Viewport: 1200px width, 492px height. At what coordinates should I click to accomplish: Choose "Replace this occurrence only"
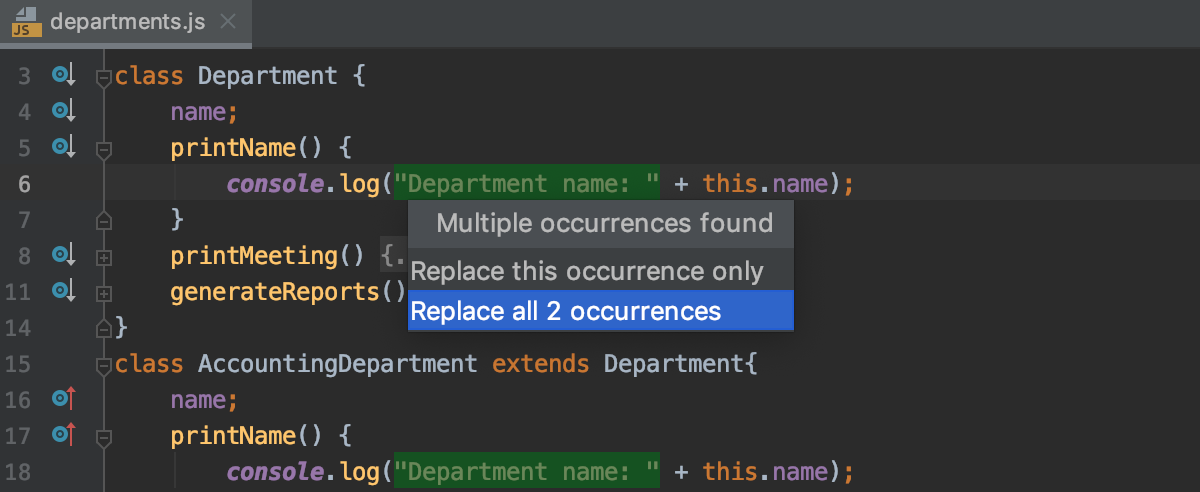point(587,271)
